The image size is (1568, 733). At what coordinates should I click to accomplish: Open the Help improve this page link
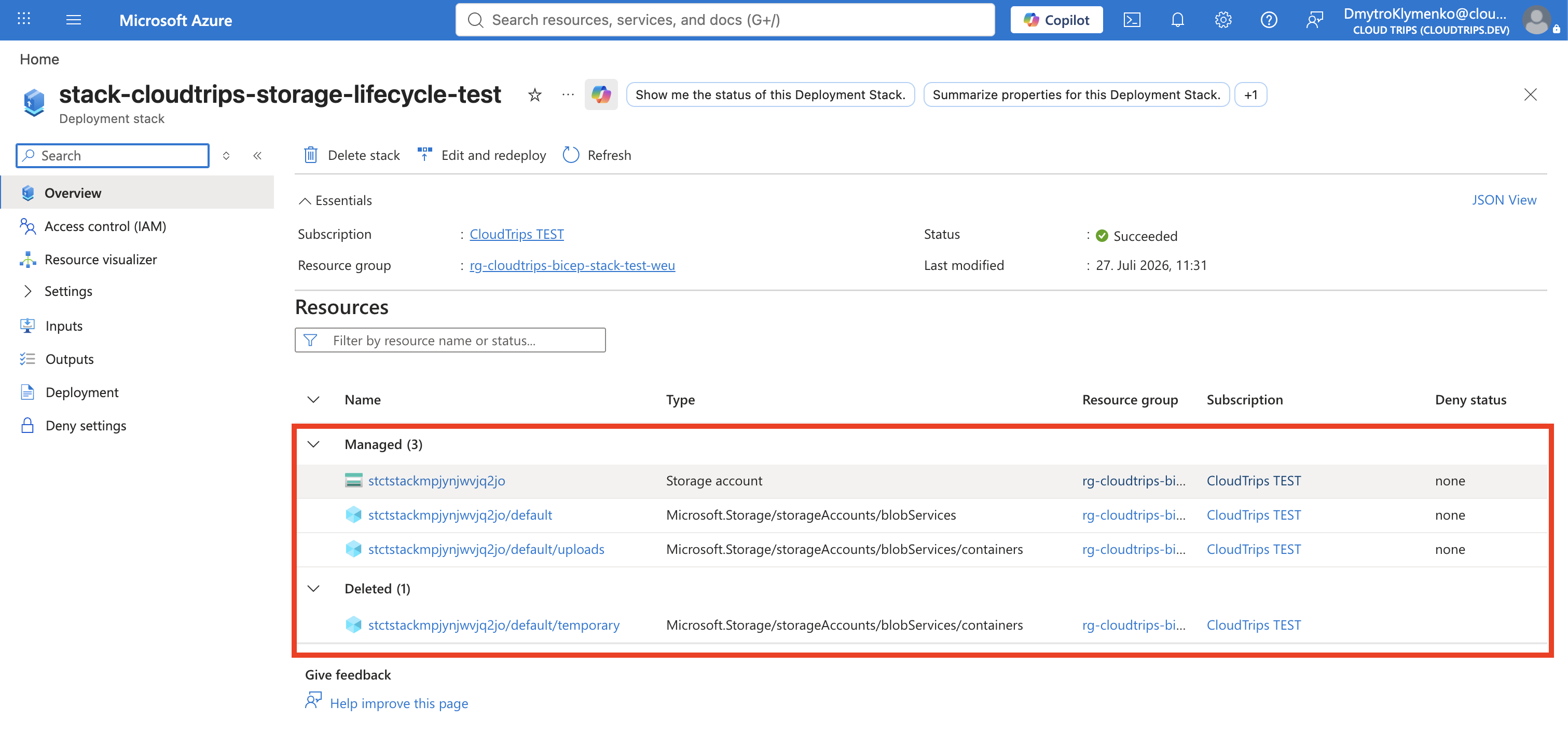(x=398, y=703)
